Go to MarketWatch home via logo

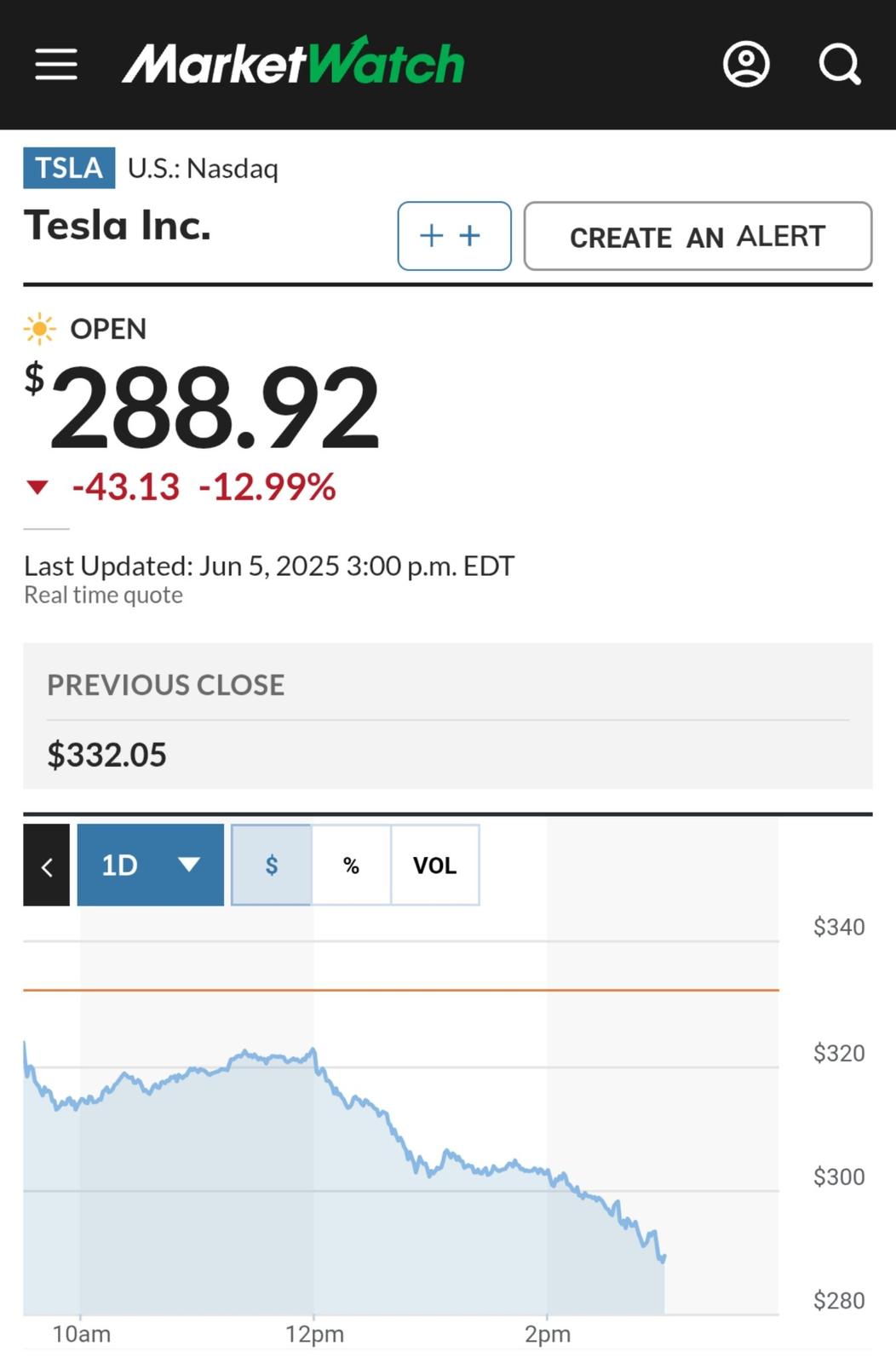[x=293, y=61]
